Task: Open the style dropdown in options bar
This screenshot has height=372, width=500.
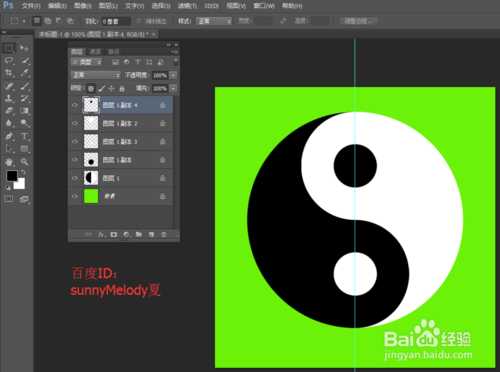Action: (x=214, y=21)
